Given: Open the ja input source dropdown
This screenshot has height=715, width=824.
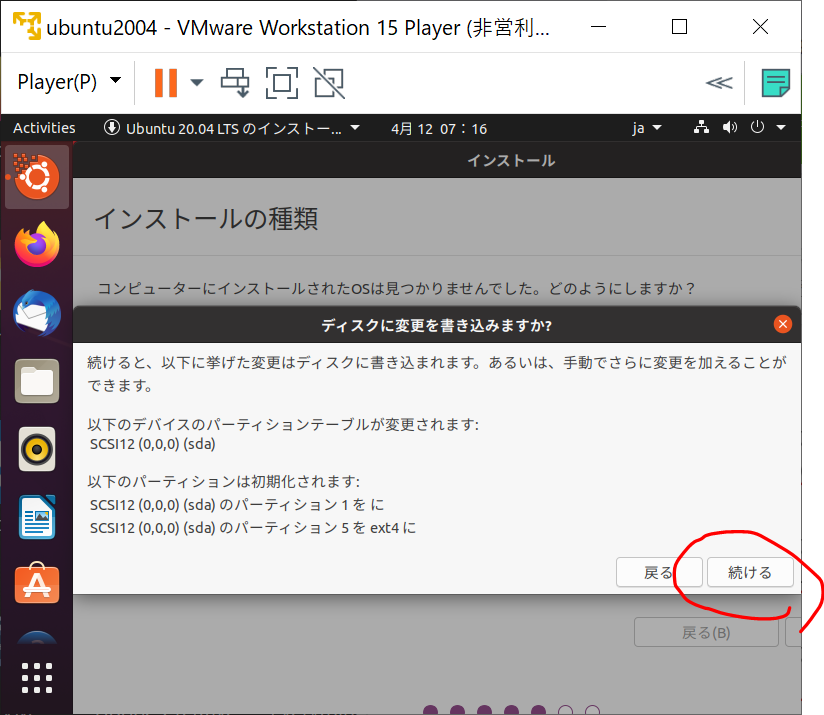Looking at the screenshot, I should click(646, 128).
